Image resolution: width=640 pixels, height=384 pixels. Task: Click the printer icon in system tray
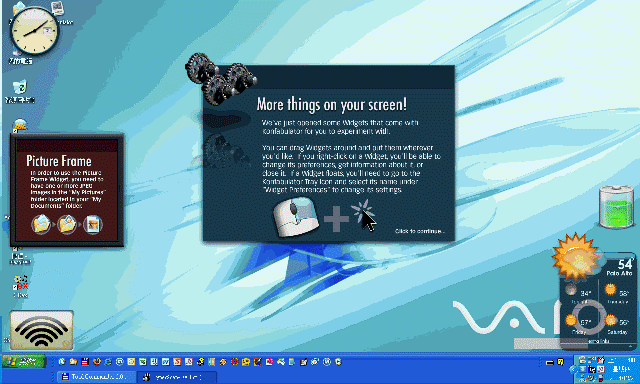[x=582, y=360]
